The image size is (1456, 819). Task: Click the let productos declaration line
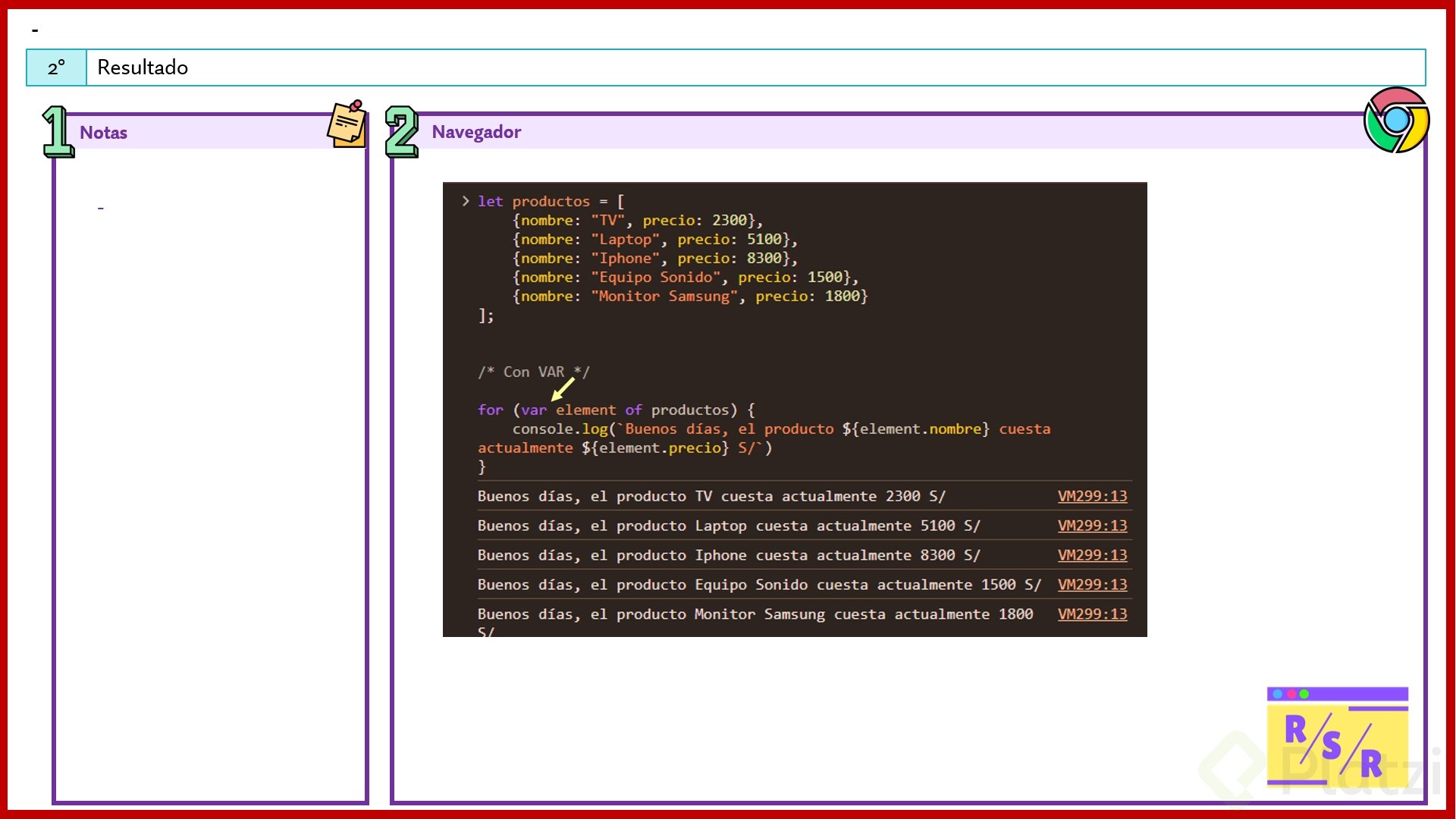(x=551, y=201)
